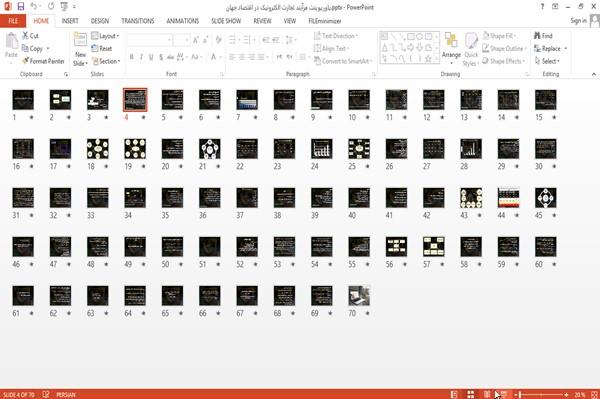Switch to the ANIMATIONS tab

coord(183,21)
